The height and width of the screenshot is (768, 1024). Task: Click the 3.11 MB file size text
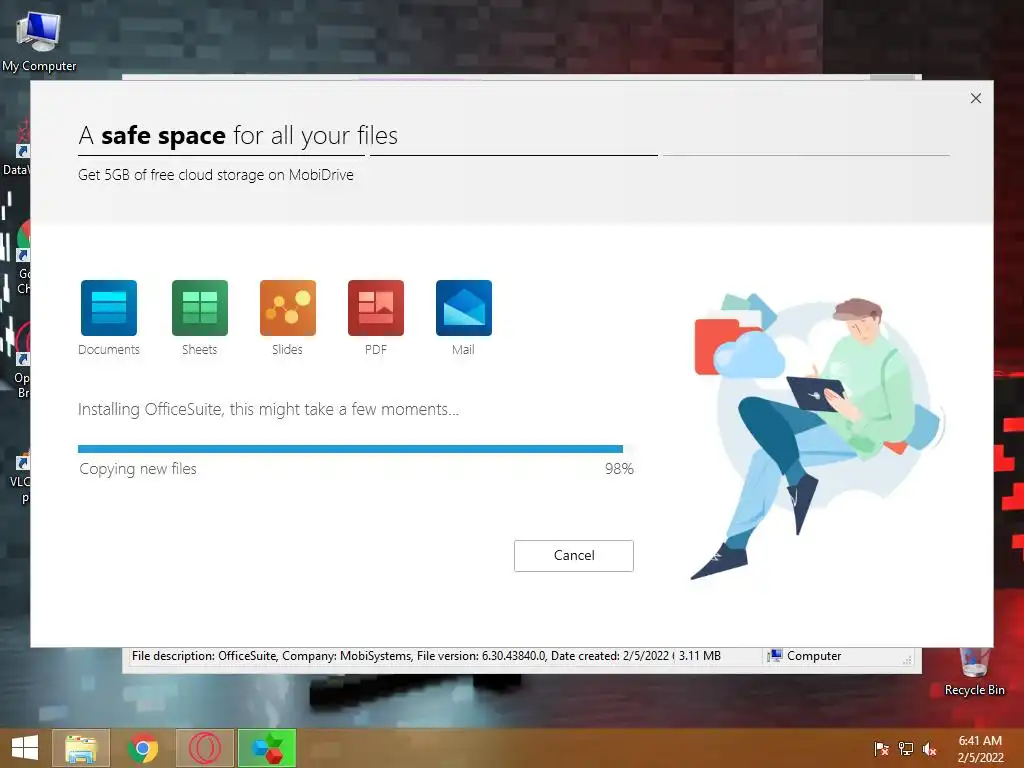point(699,656)
